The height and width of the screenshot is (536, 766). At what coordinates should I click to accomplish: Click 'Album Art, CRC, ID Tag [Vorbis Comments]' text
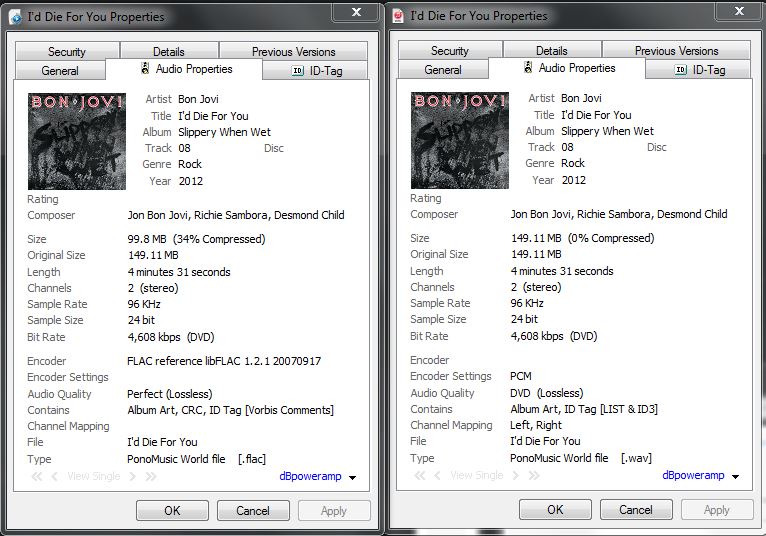(231, 410)
